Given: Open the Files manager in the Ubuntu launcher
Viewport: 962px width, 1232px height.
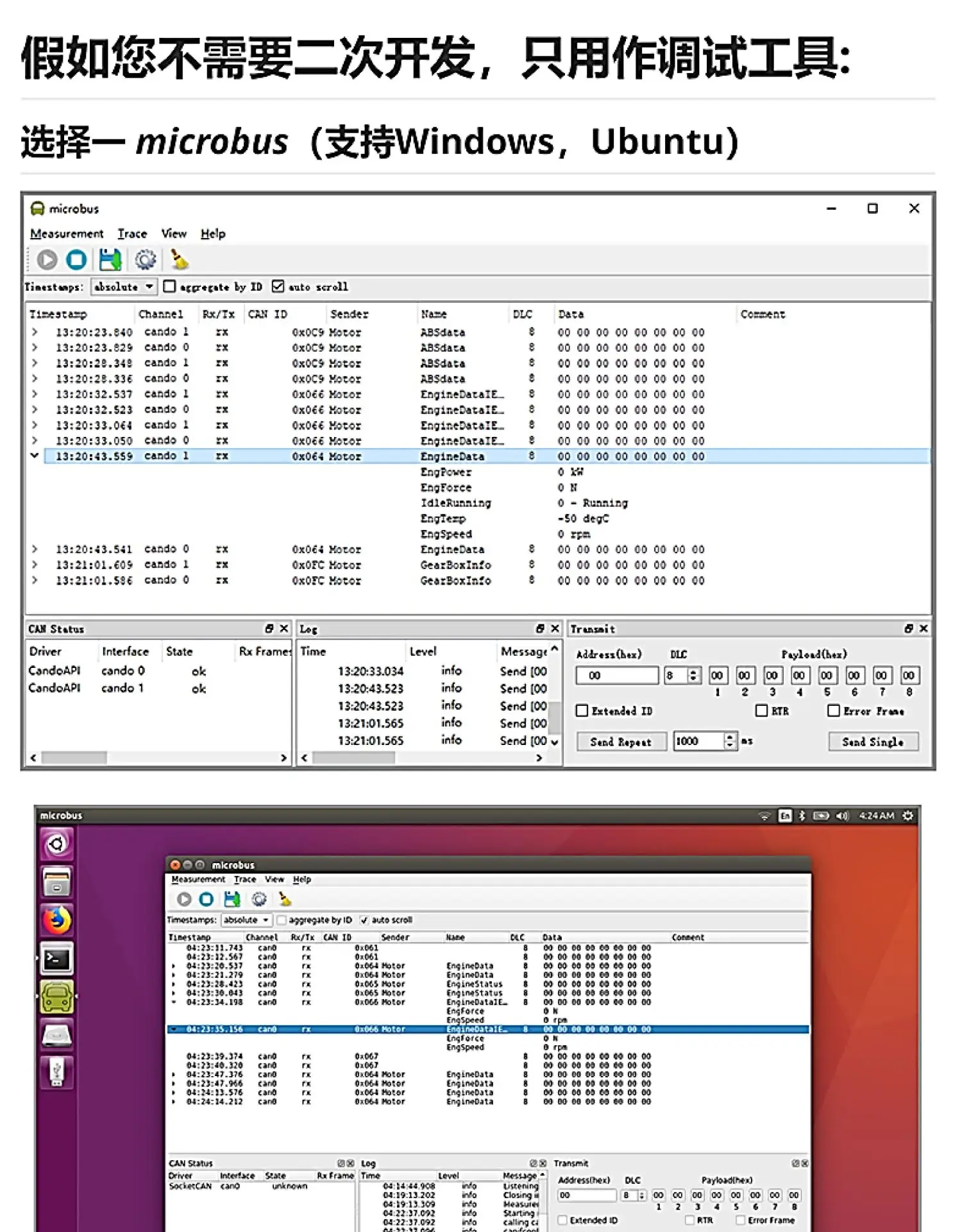Looking at the screenshot, I should (57, 882).
